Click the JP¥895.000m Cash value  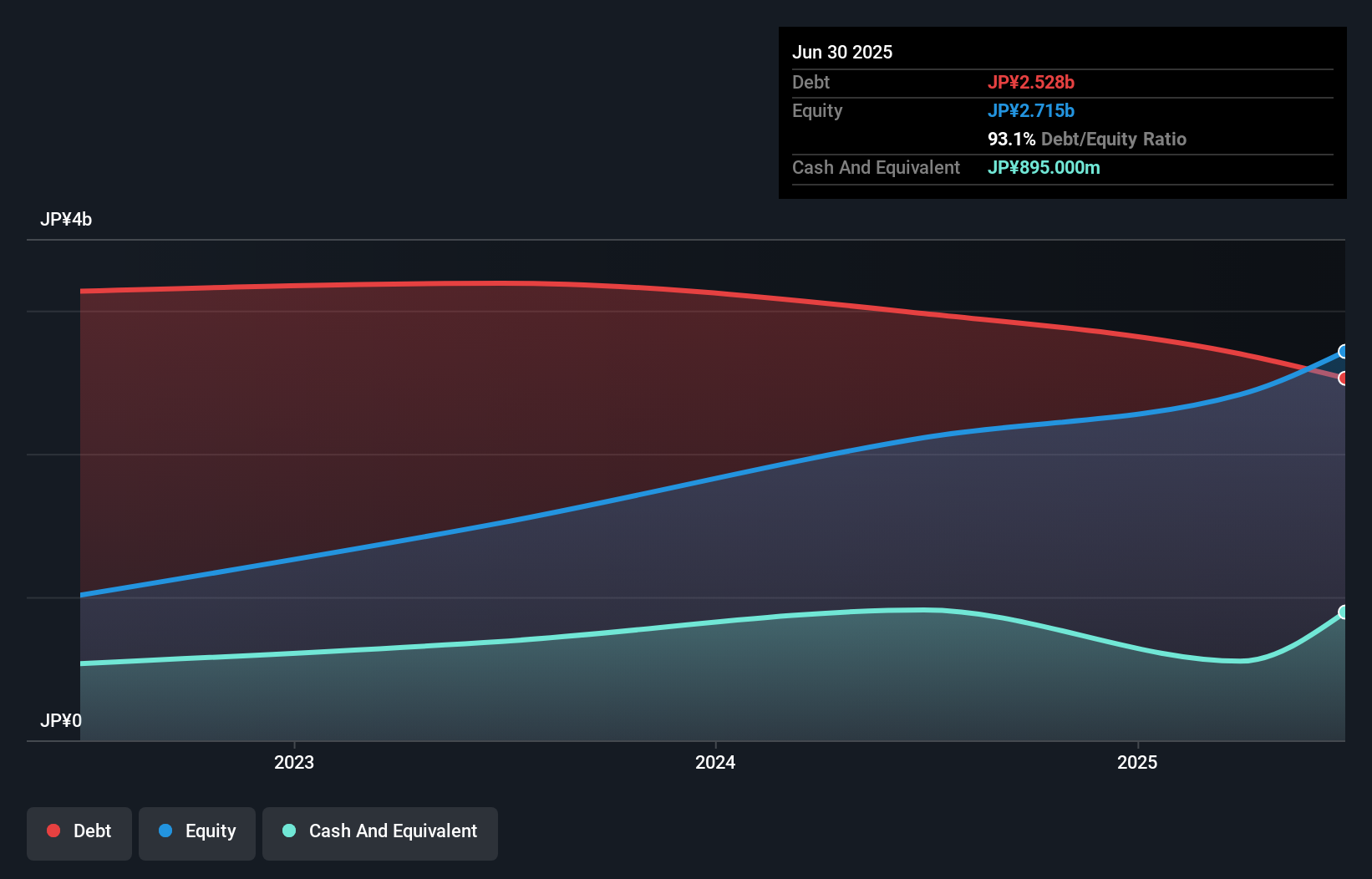tap(1044, 167)
